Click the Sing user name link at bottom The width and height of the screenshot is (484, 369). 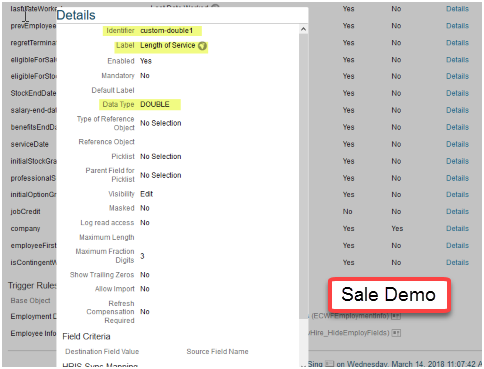(315, 364)
